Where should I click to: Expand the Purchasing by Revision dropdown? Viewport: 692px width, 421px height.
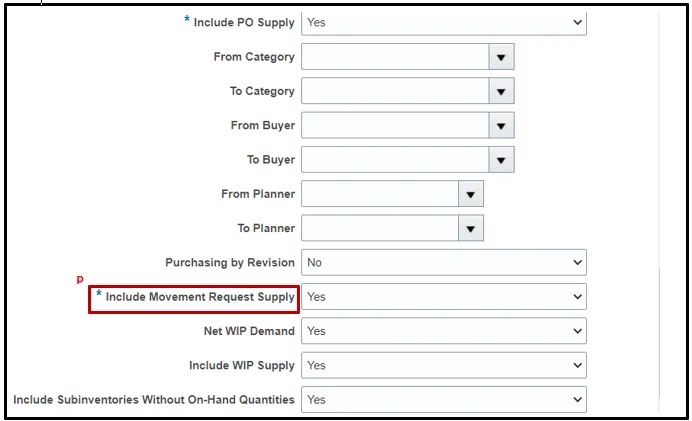(444, 263)
